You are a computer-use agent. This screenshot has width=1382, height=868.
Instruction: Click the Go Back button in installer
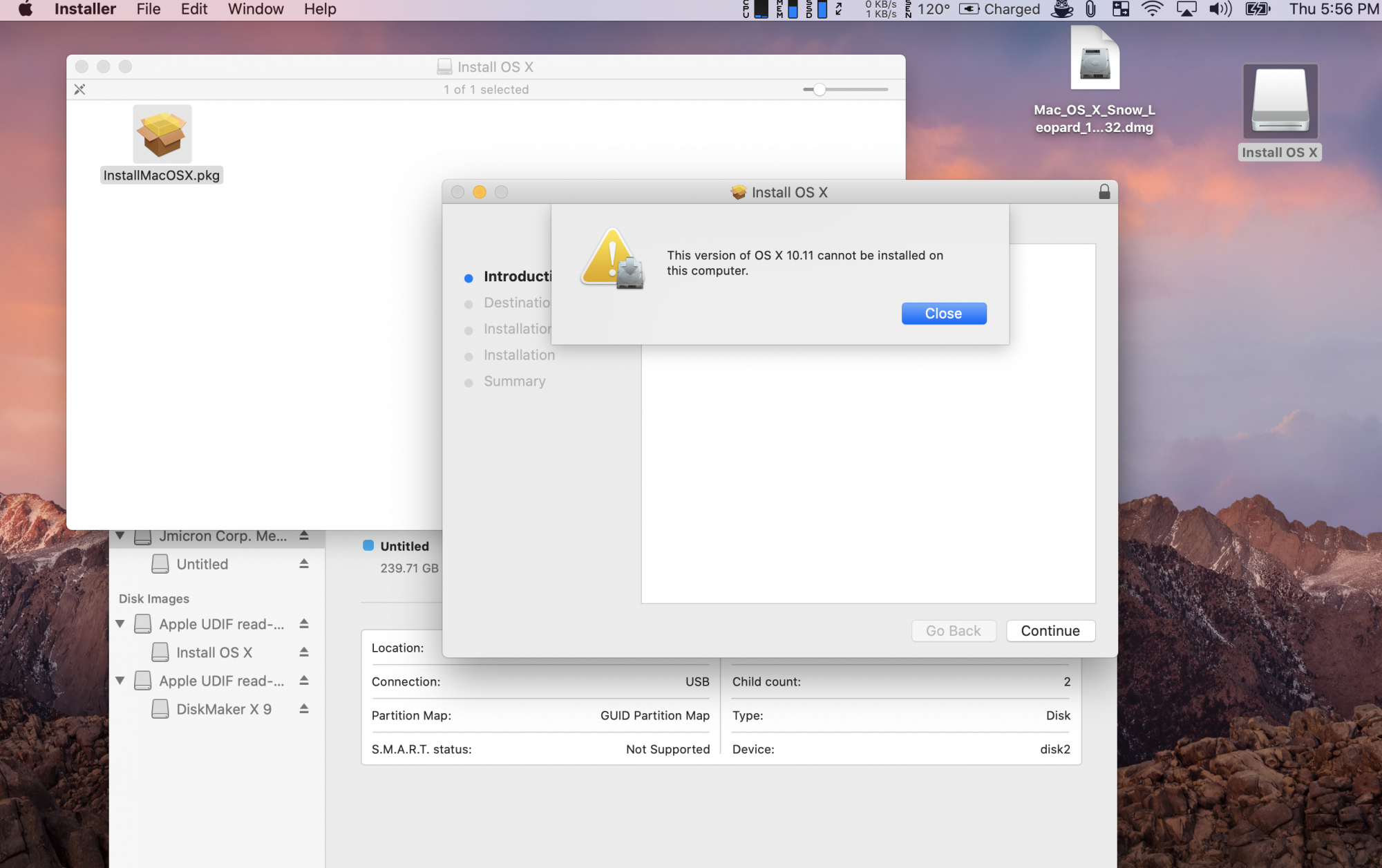[953, 630]
